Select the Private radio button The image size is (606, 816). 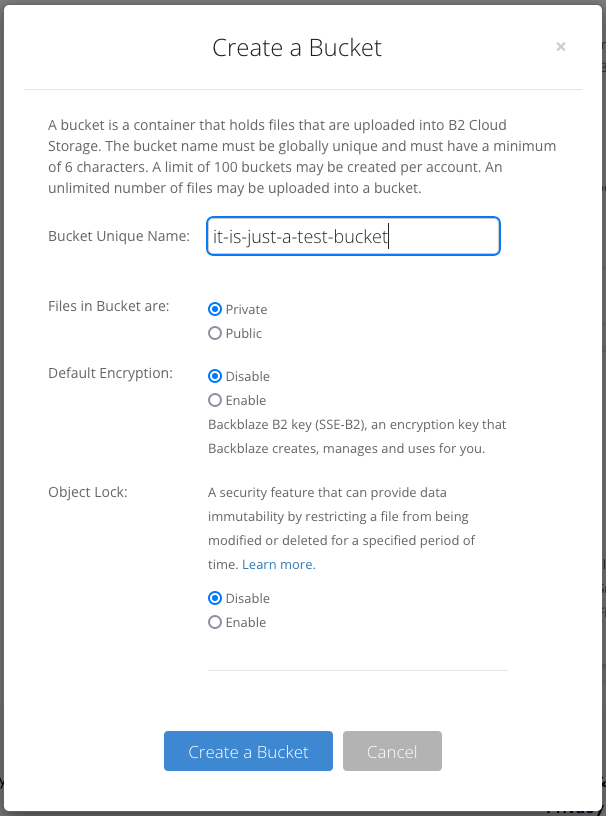click(215, 309)
